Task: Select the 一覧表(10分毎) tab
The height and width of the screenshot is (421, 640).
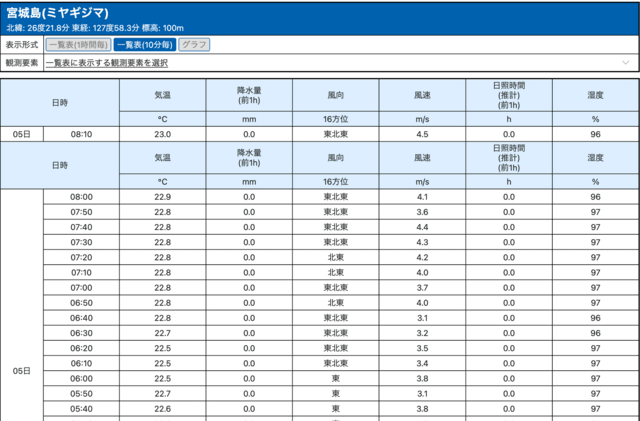Action: click(145, 45)
